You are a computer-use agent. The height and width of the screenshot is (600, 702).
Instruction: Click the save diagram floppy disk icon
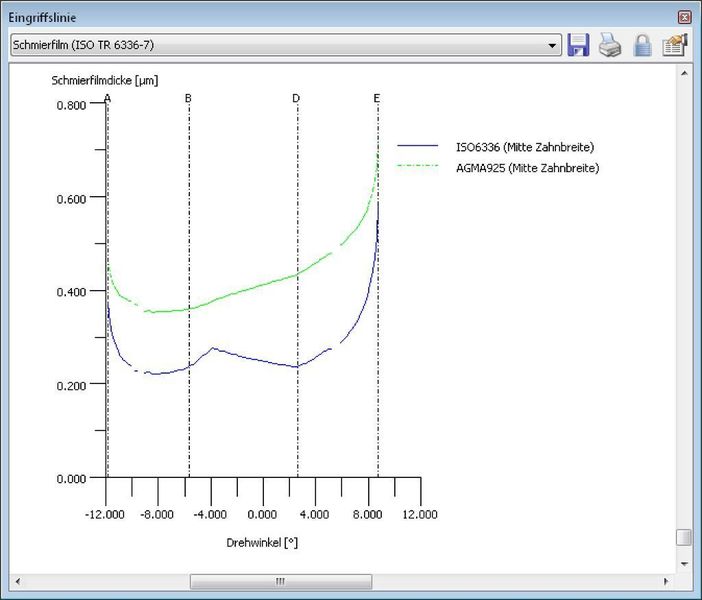[578, 45]
